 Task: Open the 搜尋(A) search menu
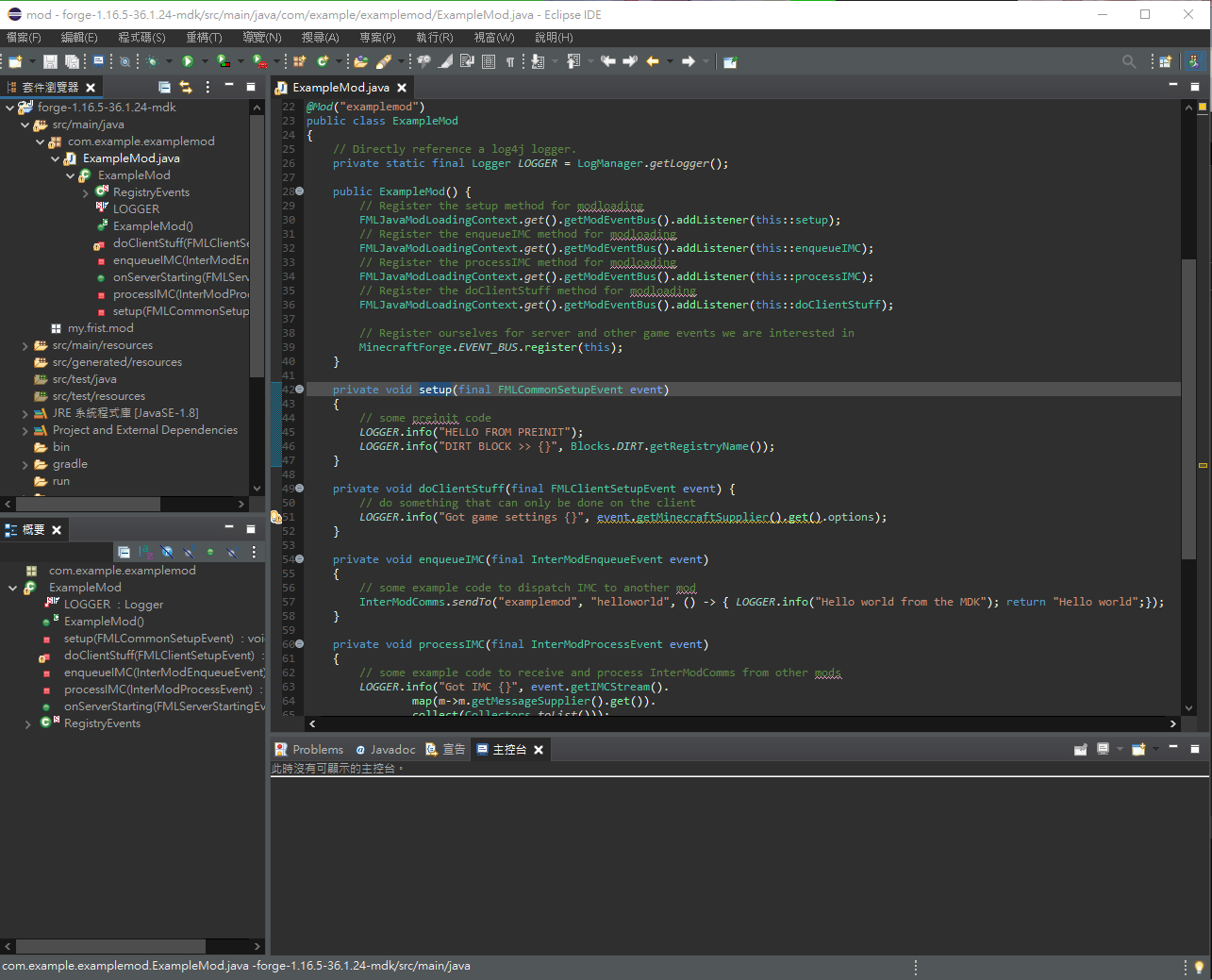[x=320, y=37]
